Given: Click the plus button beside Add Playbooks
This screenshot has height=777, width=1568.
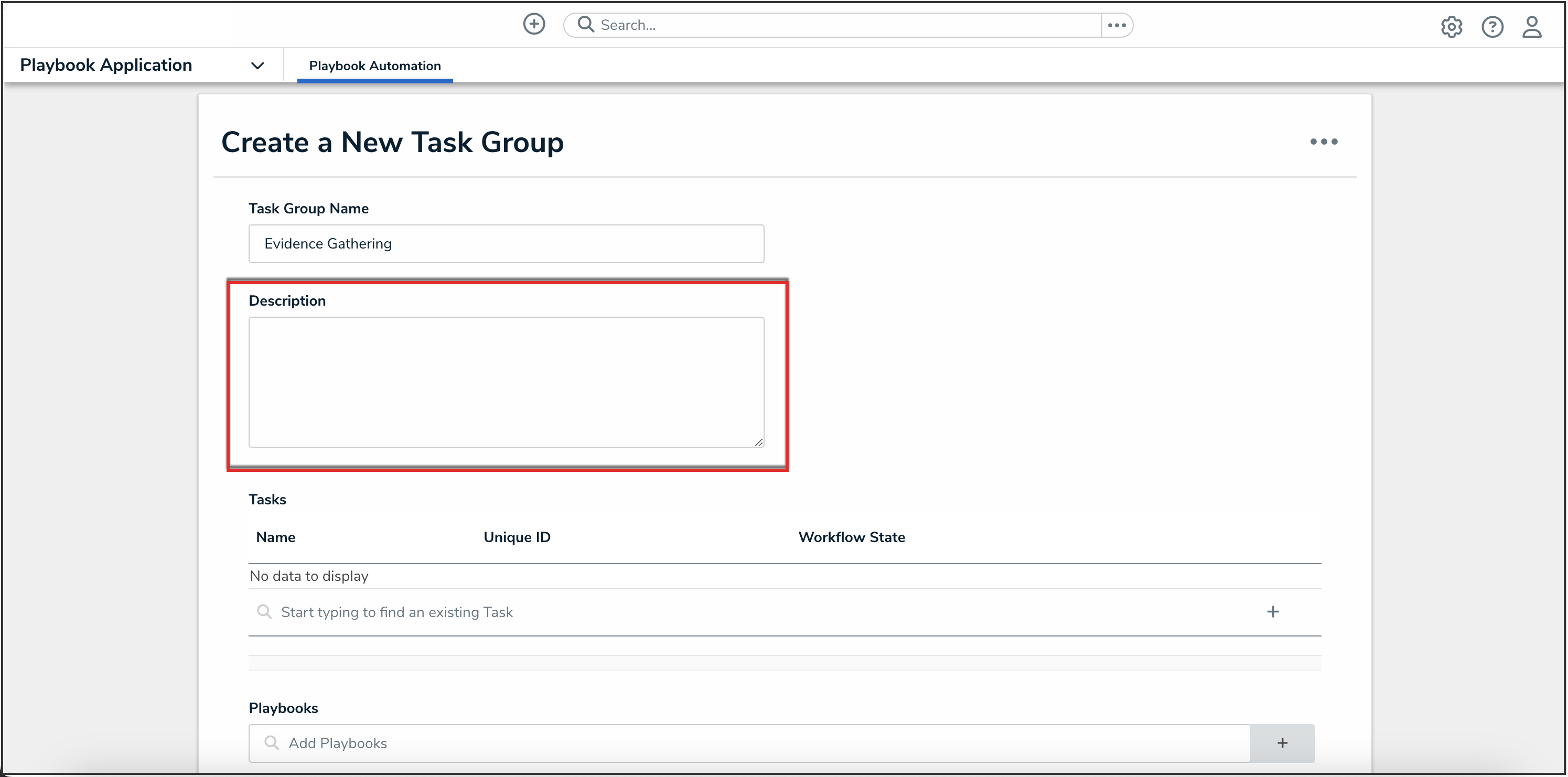Looking at the screenshot, I should pos(1282,743).
